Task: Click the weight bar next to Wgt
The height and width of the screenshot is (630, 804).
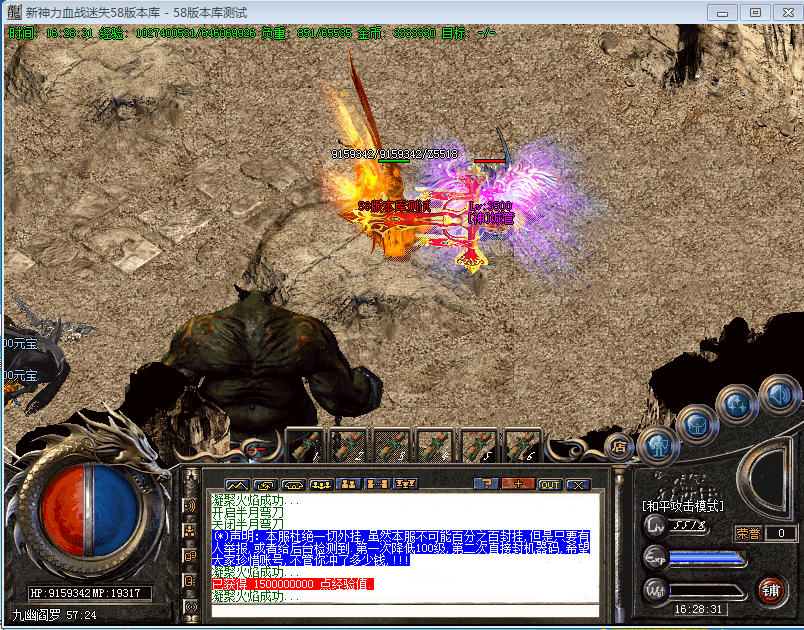Action: pyautogui.click(x=707, y=591)
